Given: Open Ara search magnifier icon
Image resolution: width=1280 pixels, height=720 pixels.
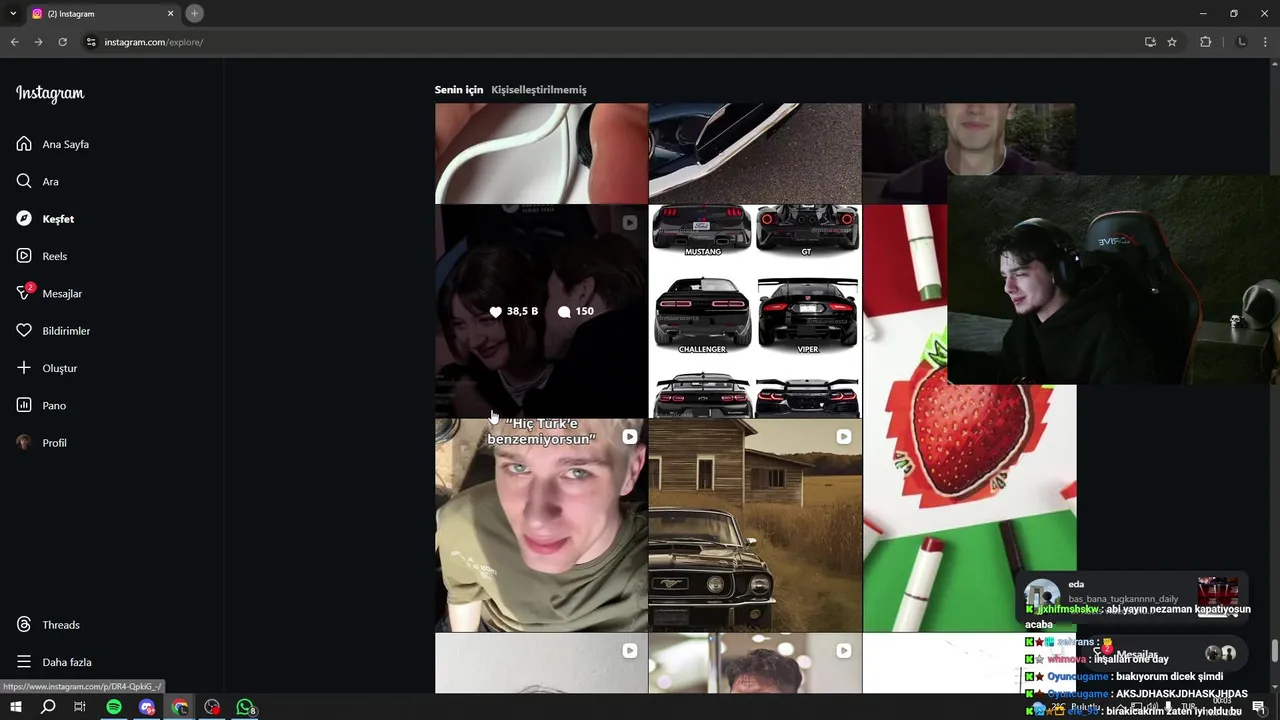Looking at the screenshot, I should pyautogui.click(x=24, y=181).
